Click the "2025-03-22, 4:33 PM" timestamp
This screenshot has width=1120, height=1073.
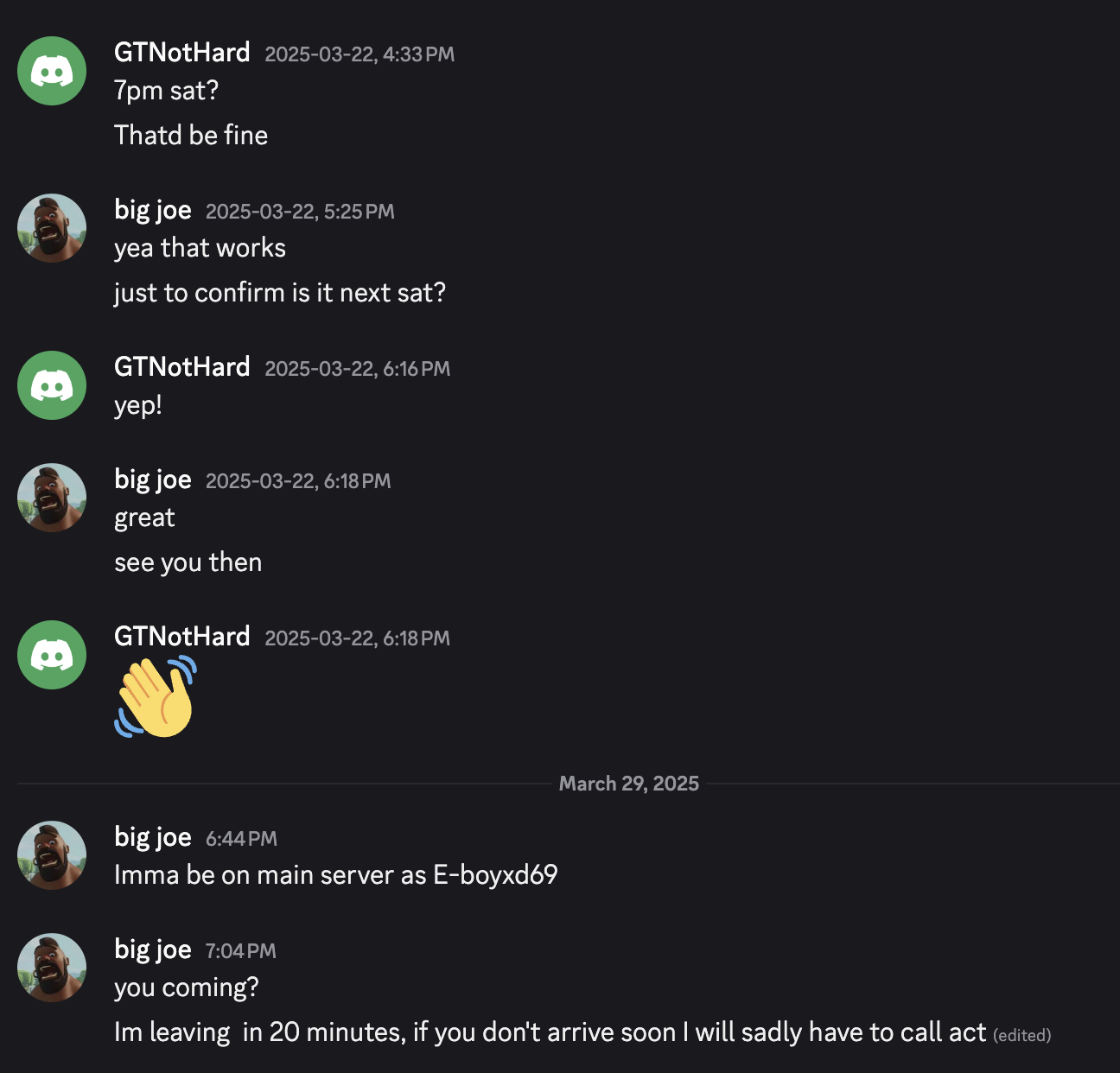point(360,54)
